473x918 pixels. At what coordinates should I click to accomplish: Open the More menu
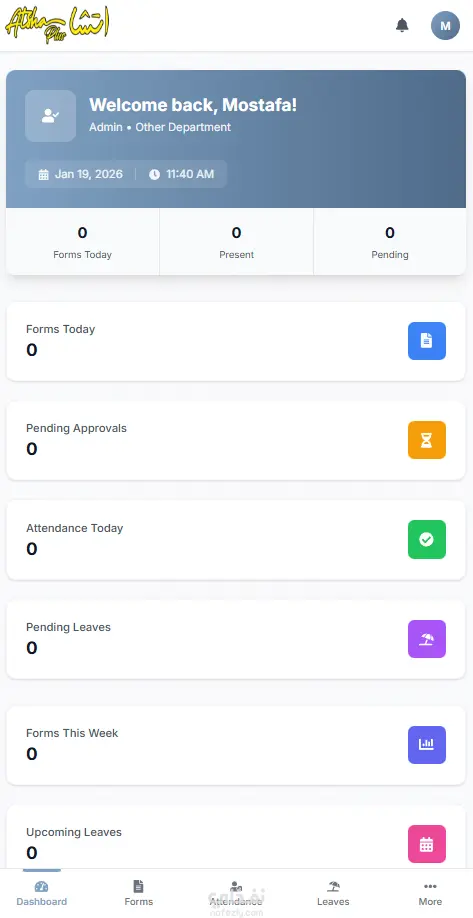point(430,893)
